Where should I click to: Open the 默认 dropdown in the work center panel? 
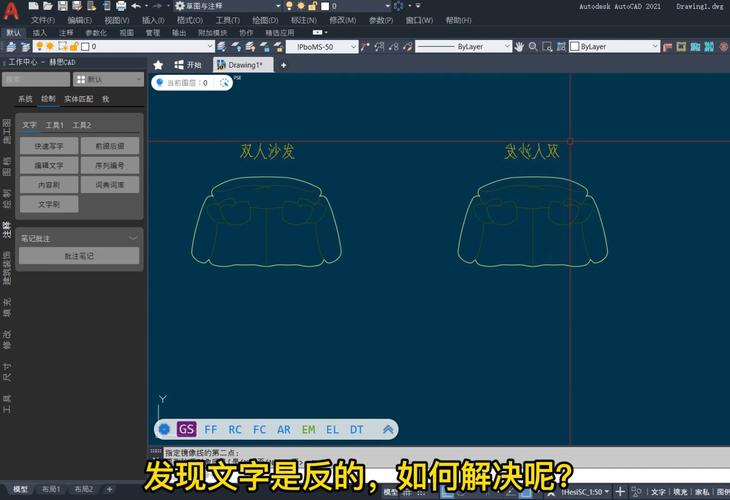108,80
